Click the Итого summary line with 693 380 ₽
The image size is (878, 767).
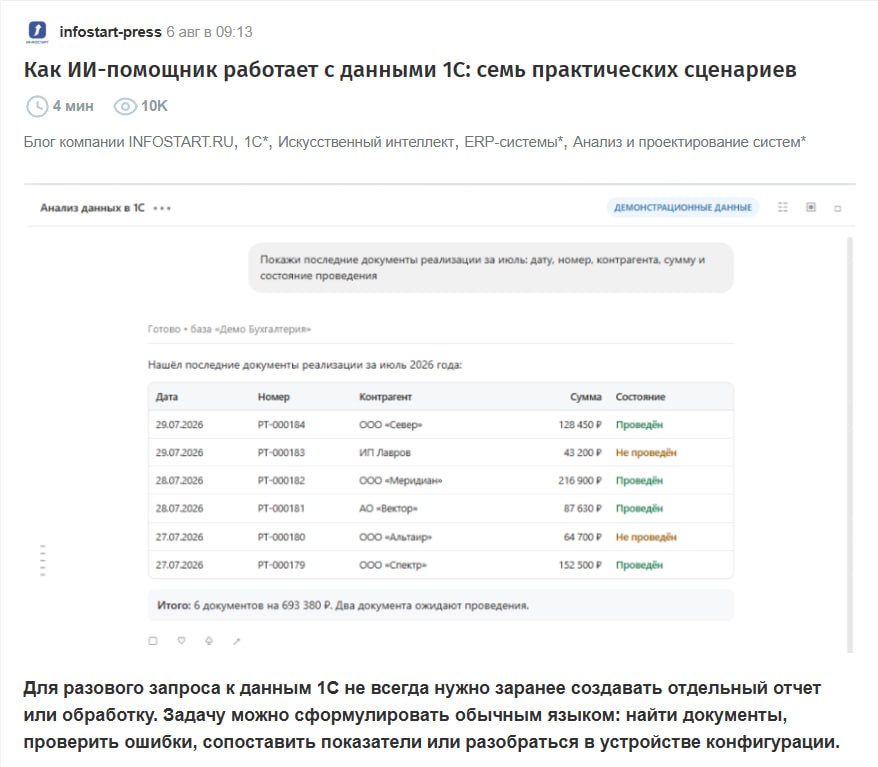pos(441,605)
